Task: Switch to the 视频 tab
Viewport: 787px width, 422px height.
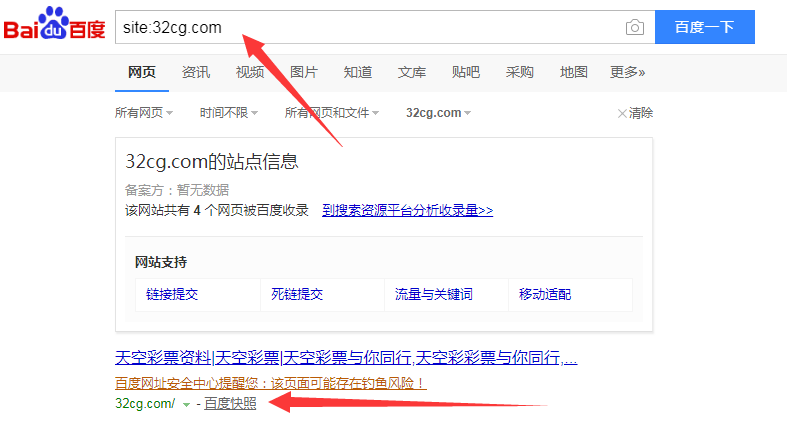Action: [250, 73]
